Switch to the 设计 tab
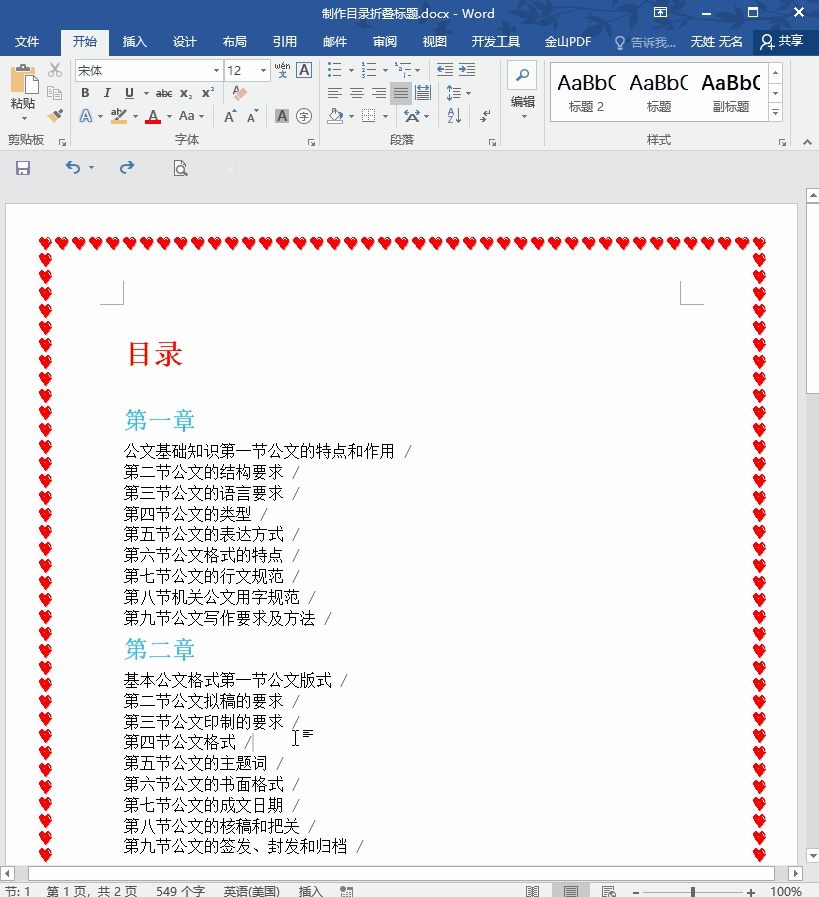This screenshot has height=897, width=819. (x=185, y=42)
